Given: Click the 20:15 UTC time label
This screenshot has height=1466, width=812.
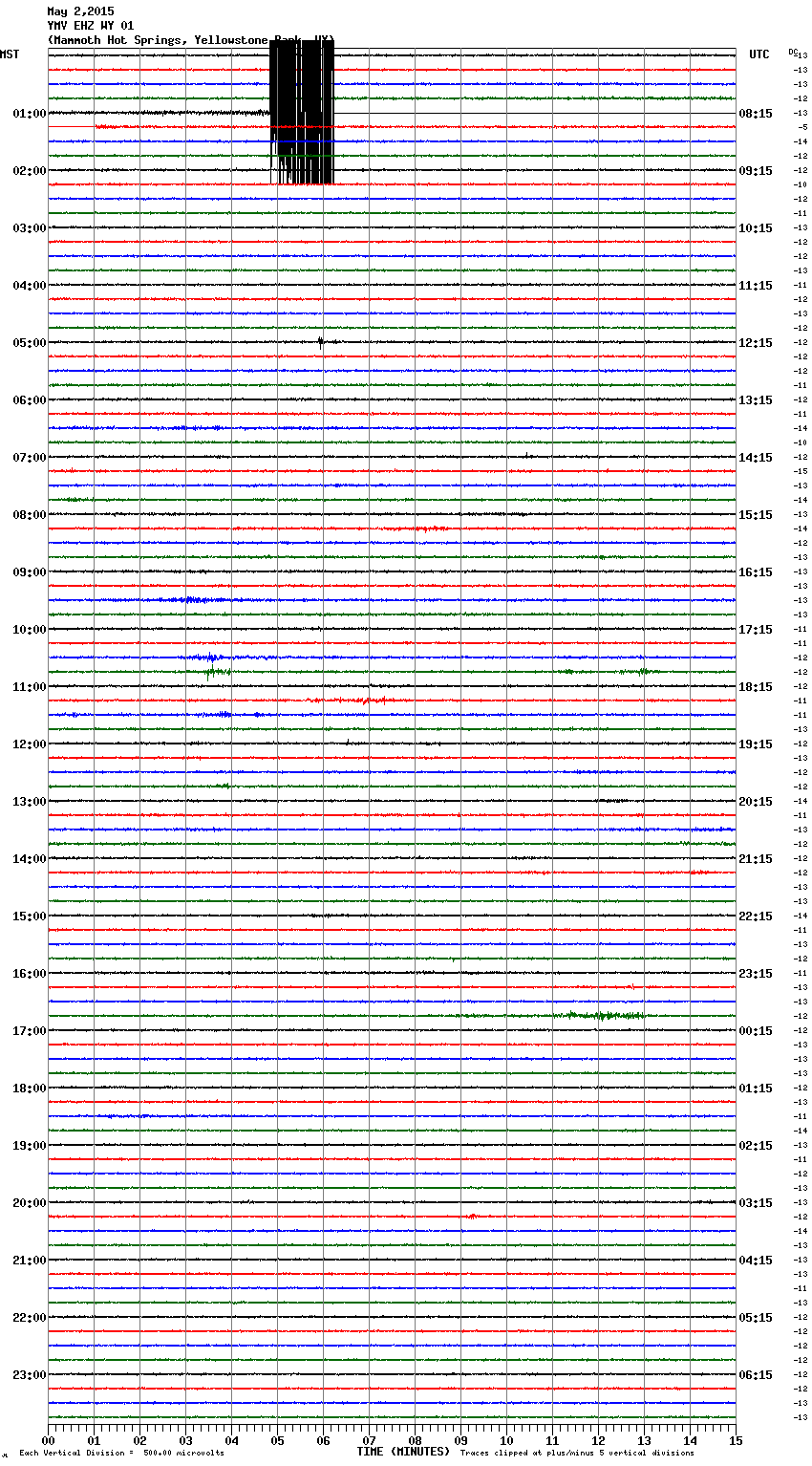Looking at the screenshot, I should [x=756, y=802].
